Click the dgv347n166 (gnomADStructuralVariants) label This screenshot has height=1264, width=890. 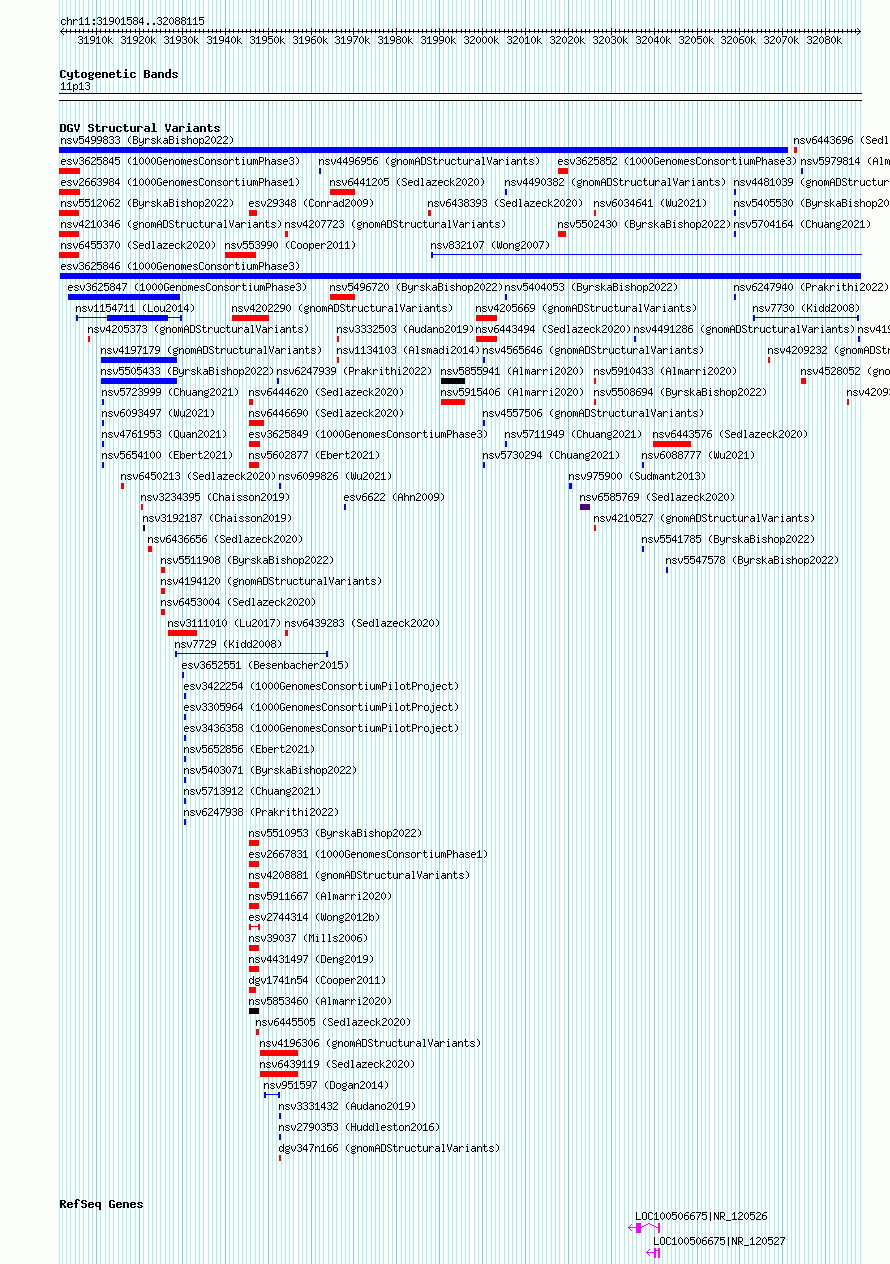(x=389, y=1148)
